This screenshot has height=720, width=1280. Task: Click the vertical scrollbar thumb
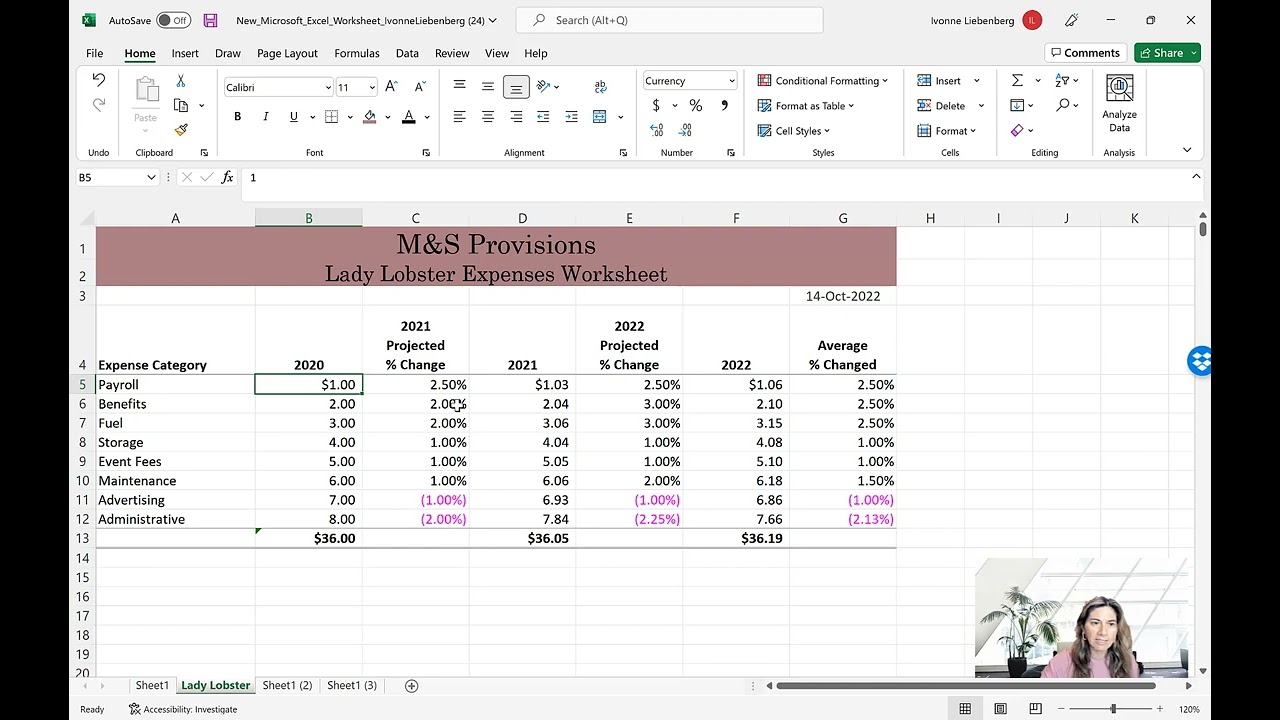[1202, 229]
